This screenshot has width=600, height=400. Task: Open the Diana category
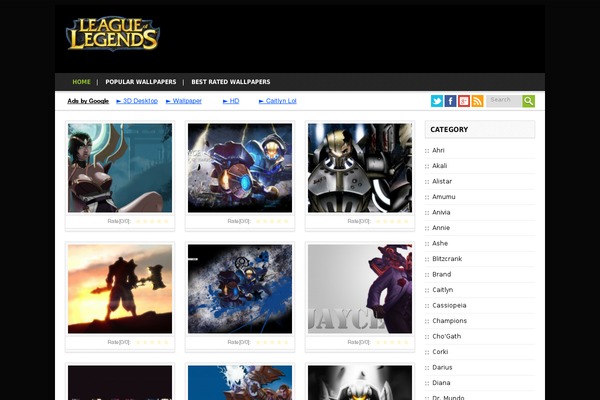pos(441,383)
